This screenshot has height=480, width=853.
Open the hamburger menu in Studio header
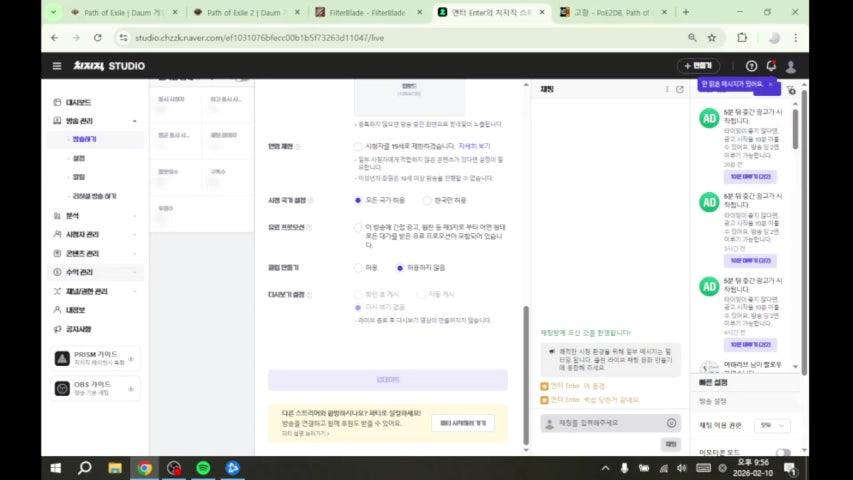tap(57, 66)
